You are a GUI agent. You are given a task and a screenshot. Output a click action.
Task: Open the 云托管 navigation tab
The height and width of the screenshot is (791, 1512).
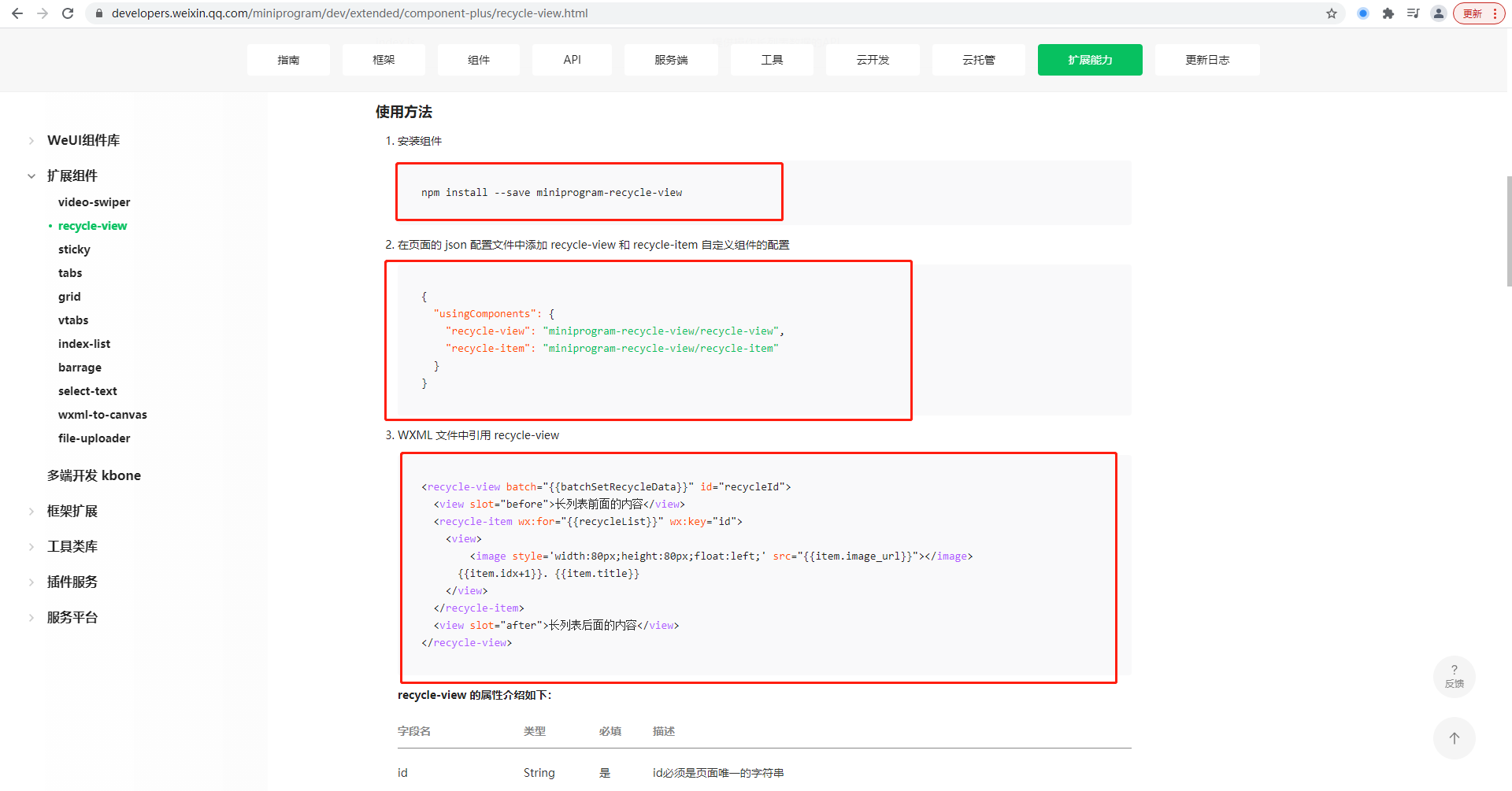979,60
